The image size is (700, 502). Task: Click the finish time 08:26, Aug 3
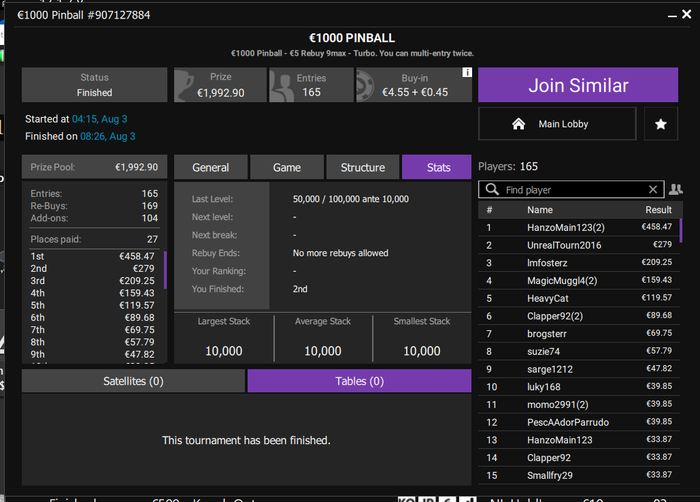click(x=108, y=136)
